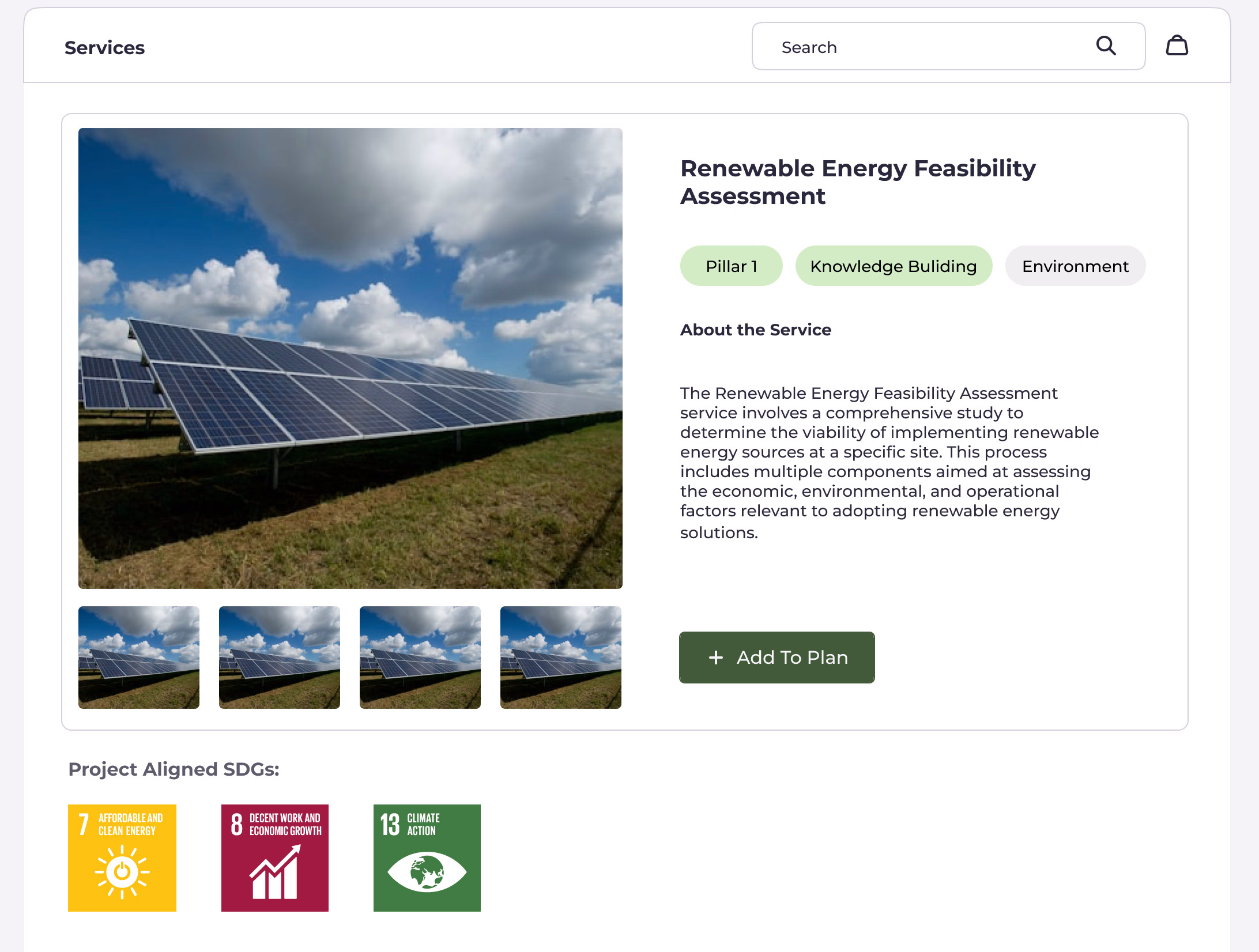Click the main solar panel image
Image resolution: width=1259 pixels, height=952 pixels.
(x=350, y=358)
